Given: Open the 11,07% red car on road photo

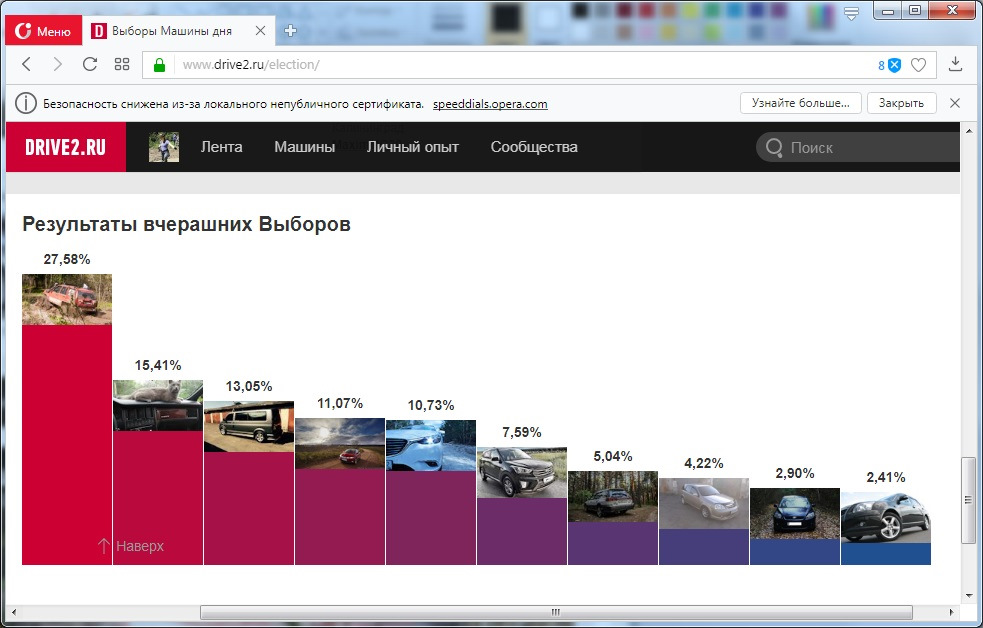Looking at the screenshot, I should point(340,443).
